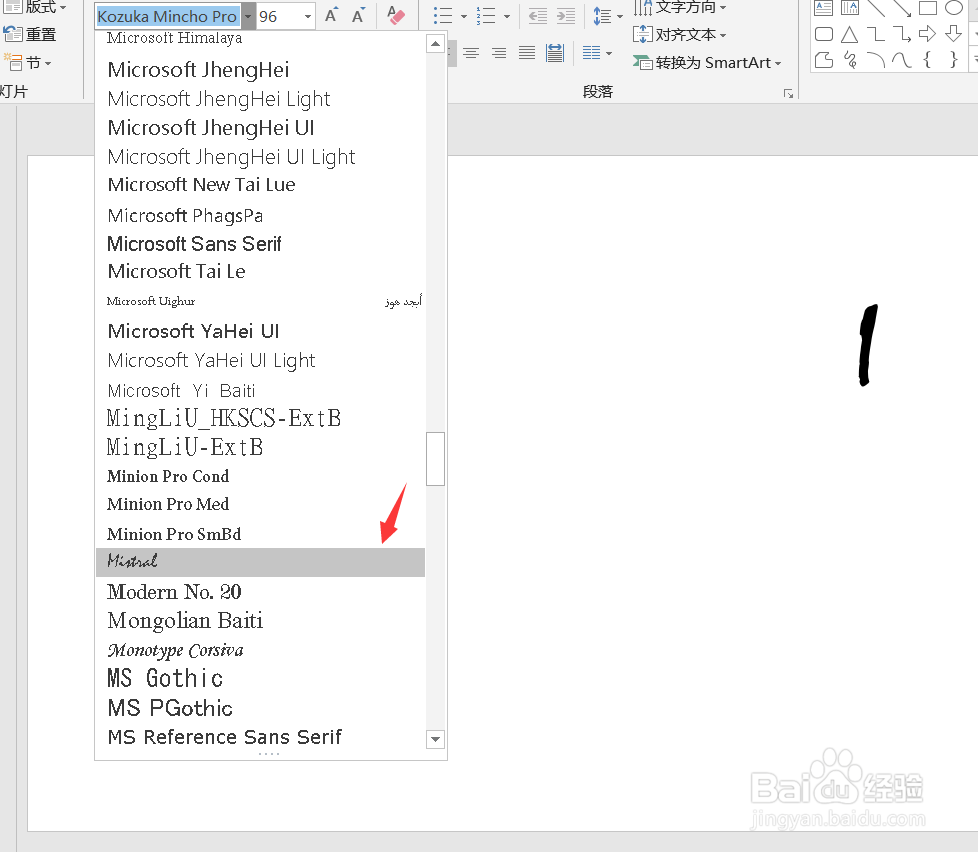
Task: Insert the right brace shape
Action: [x=954, y=60]
